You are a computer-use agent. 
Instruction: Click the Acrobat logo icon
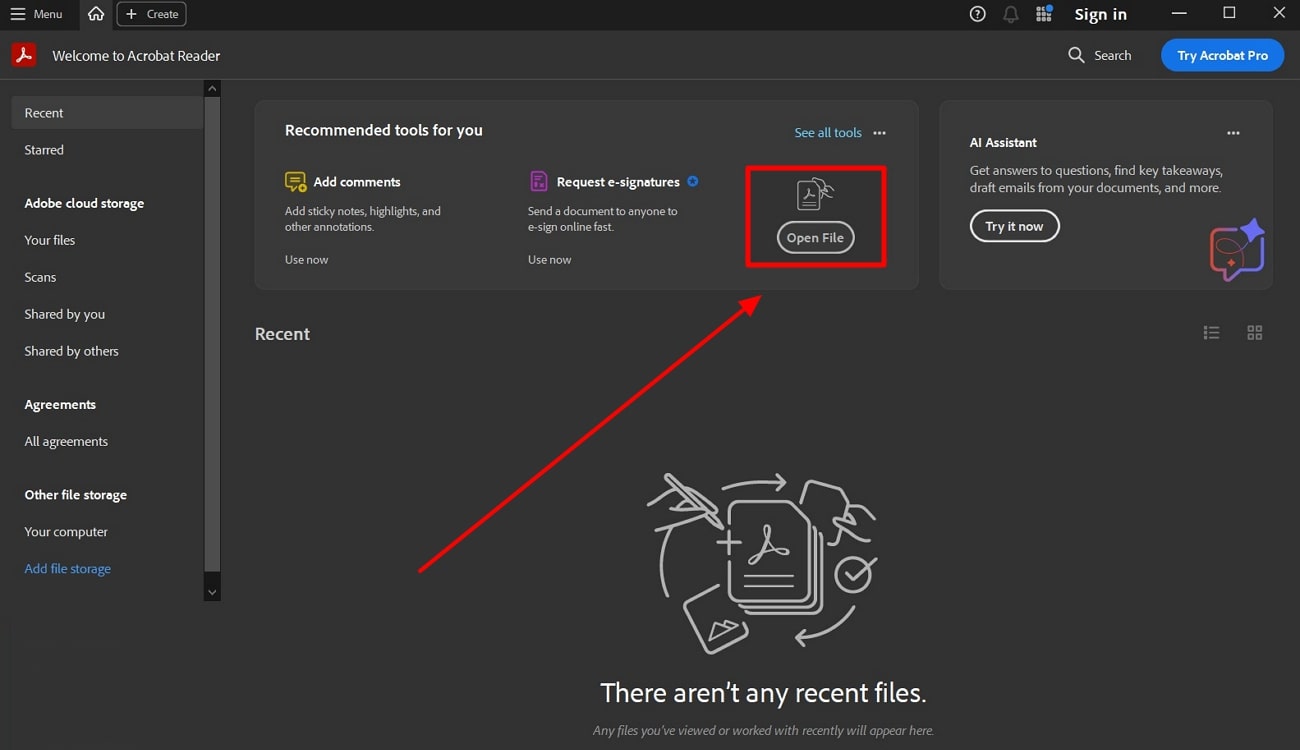click(24, 55)
